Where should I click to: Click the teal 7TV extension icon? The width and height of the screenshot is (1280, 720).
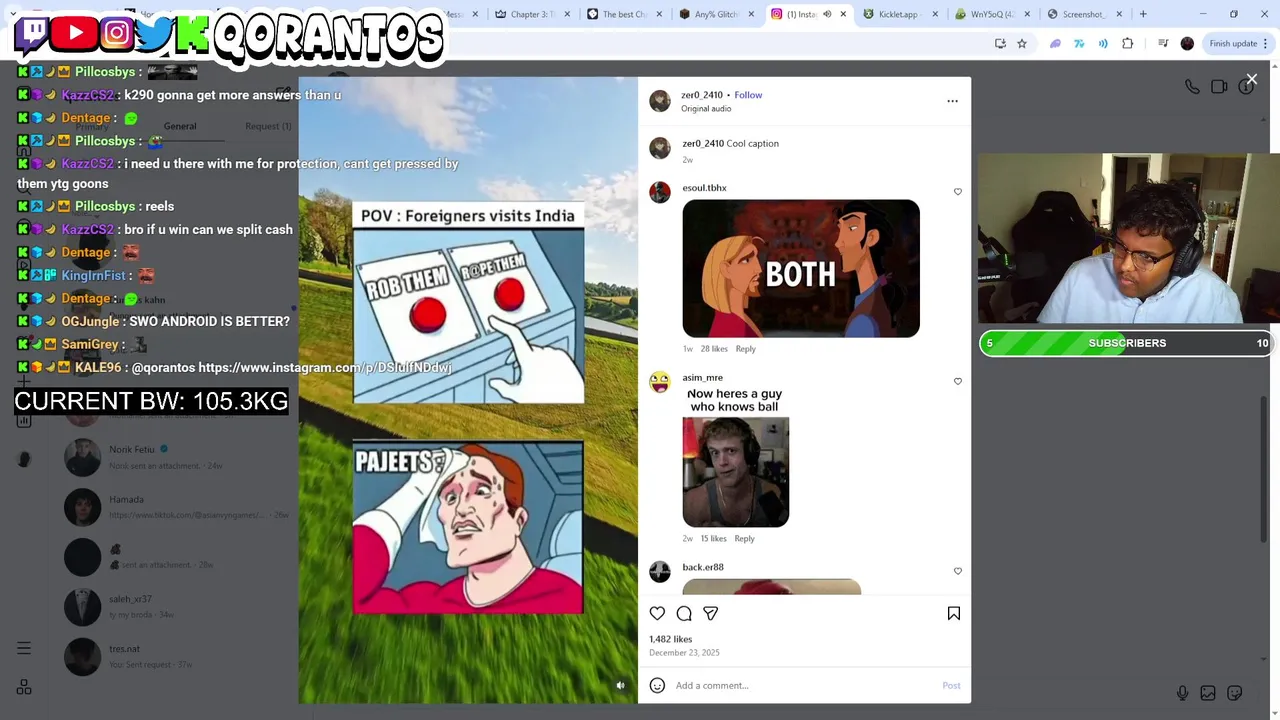point(1079,43)
